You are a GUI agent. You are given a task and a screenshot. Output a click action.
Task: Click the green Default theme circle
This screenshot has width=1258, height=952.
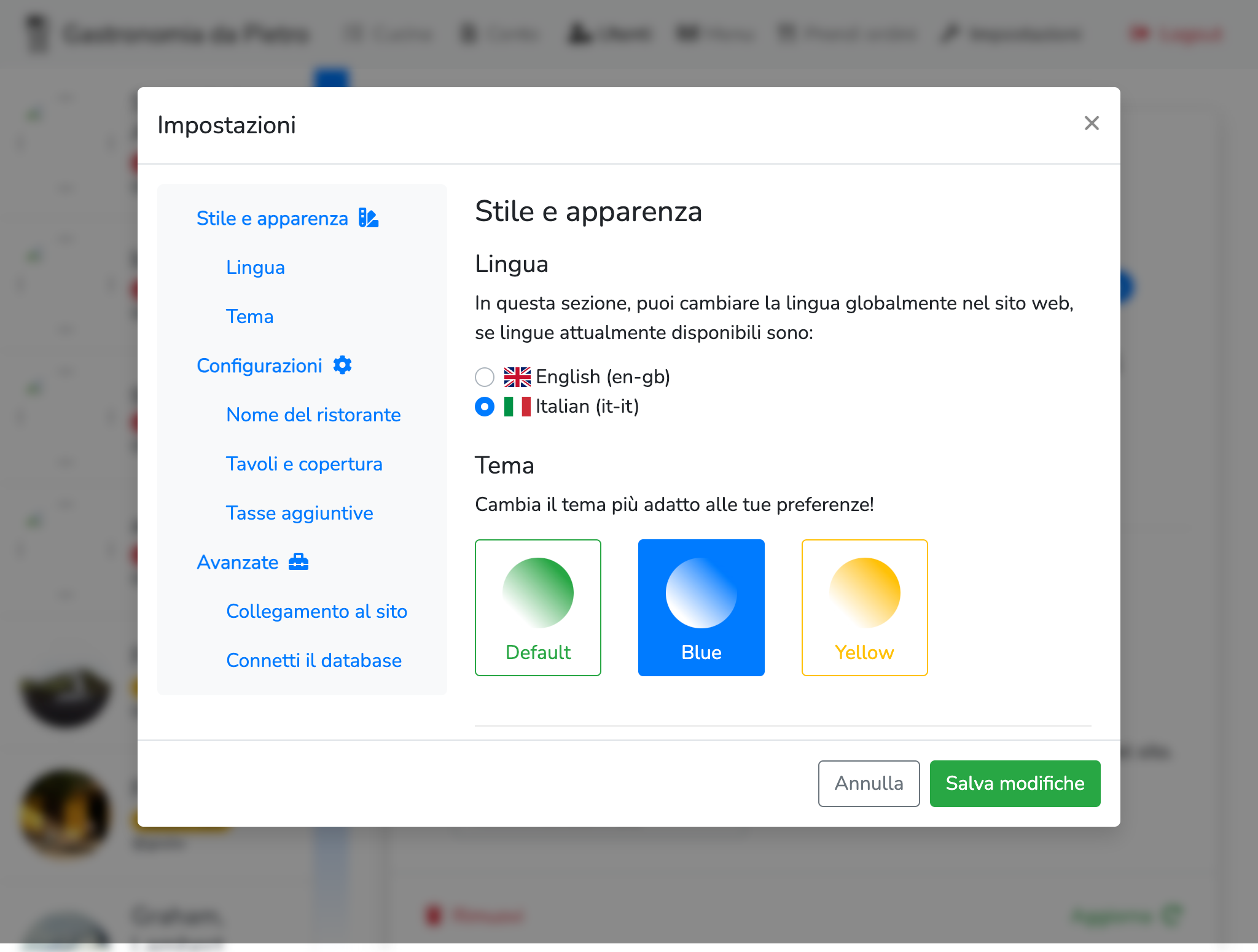pos(538,593)
